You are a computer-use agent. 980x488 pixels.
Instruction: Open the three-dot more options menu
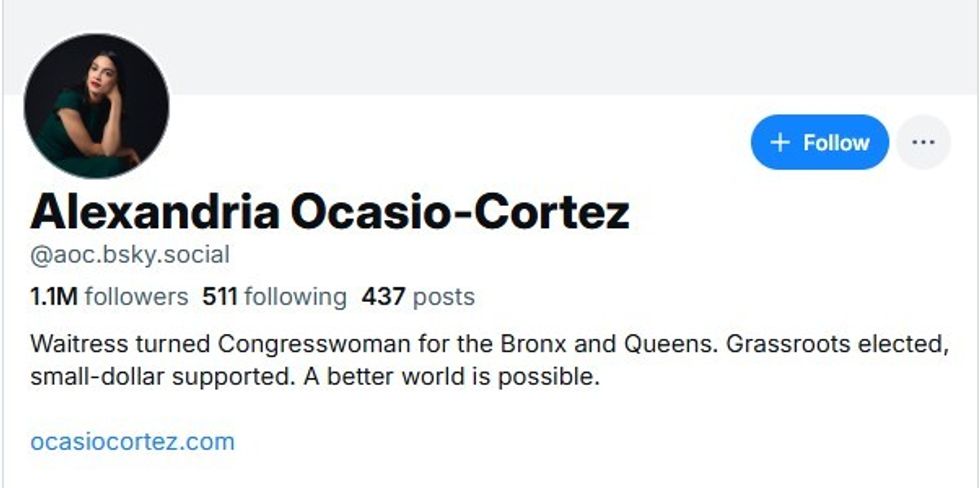point(923,143)
